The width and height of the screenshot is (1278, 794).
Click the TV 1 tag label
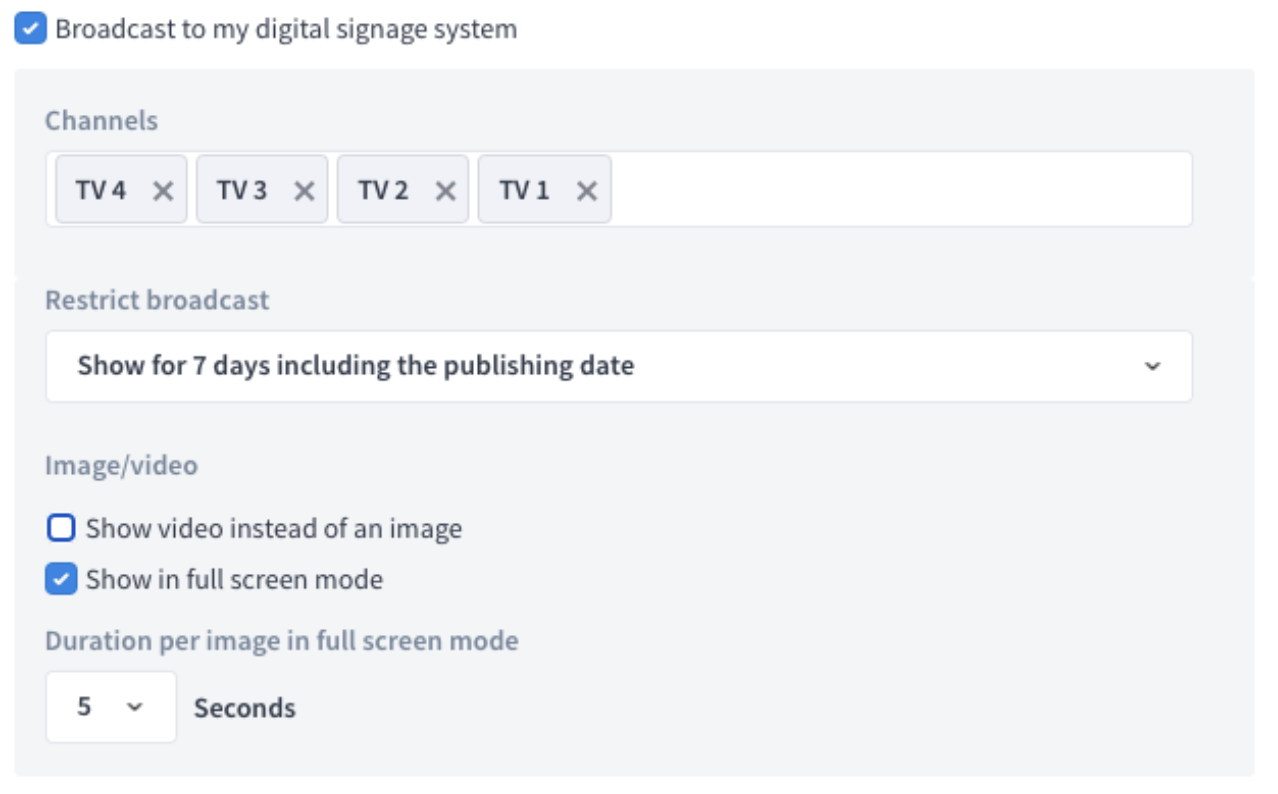(524, 190)
